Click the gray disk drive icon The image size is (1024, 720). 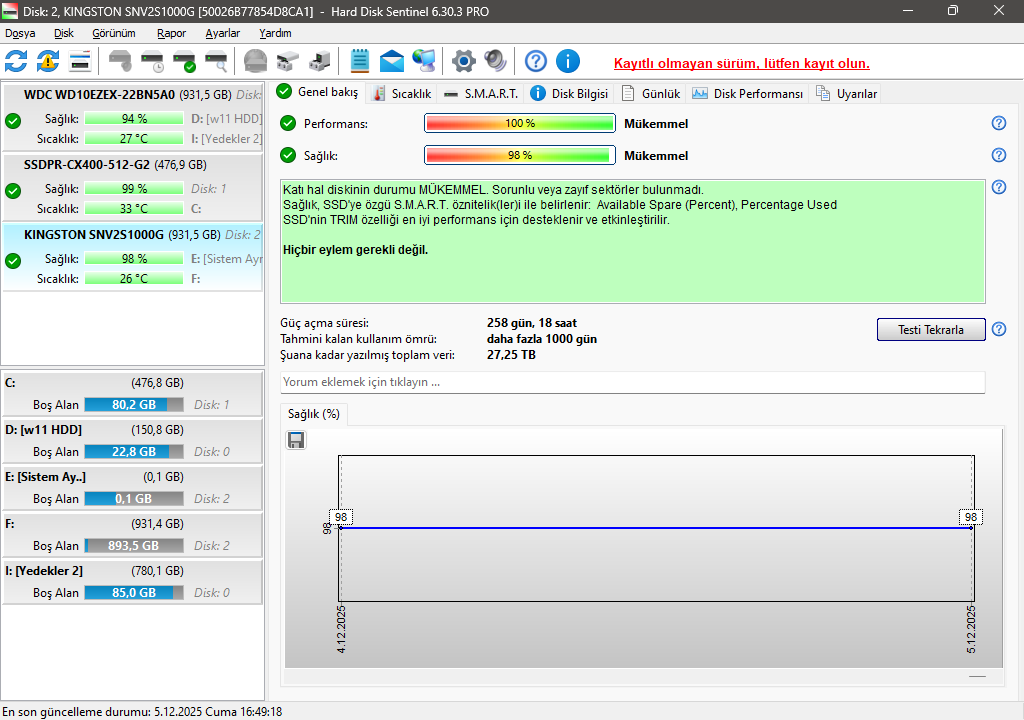255,61
